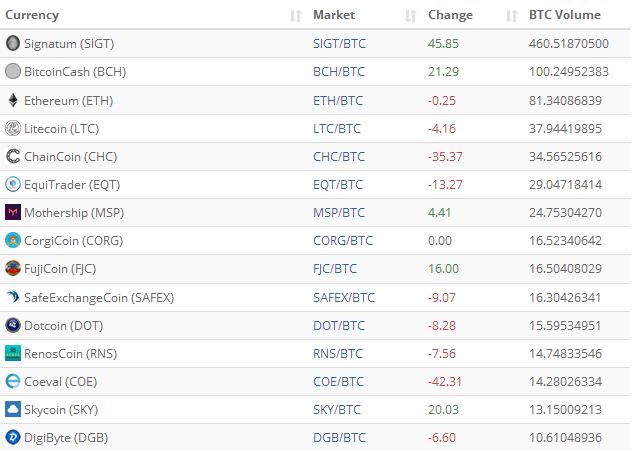Click the DigiByte logo icon
The height and width of the screenshot is (452, 633).
pos(13,437)
